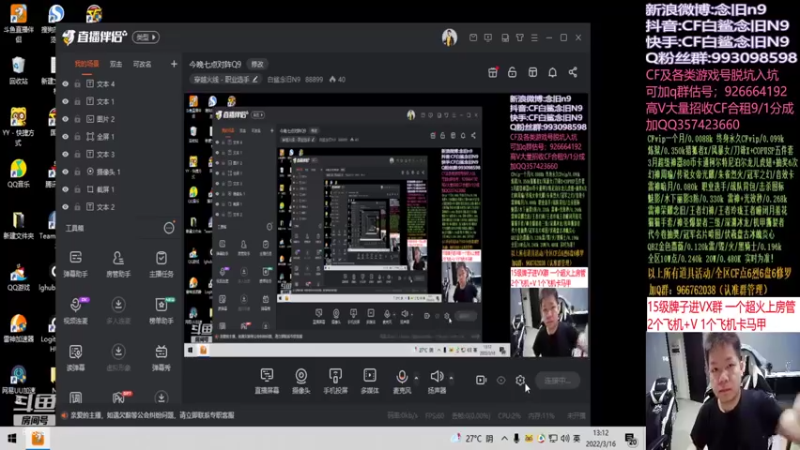Switch to the third scene tab
The image size is (800, 450).
point(142,64)
